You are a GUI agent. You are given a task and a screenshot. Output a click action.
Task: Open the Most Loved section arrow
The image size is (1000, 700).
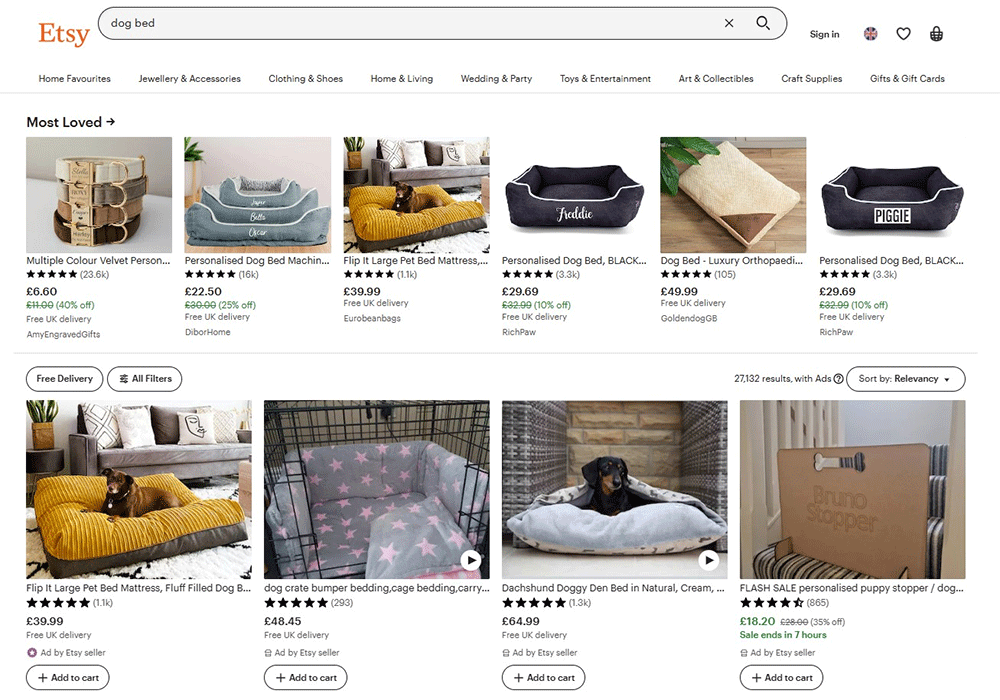pyautogui.click(x=110, y=122)
